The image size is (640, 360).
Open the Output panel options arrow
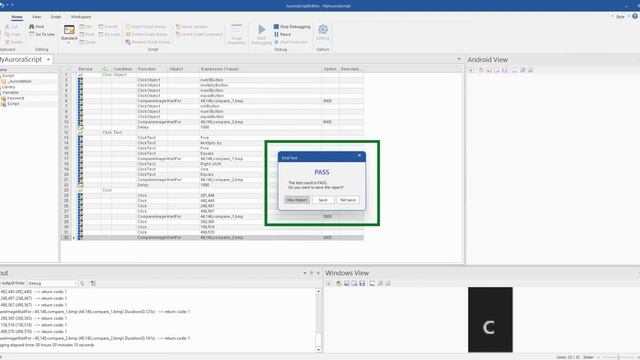pyautogui.click(x=305, y=273)
